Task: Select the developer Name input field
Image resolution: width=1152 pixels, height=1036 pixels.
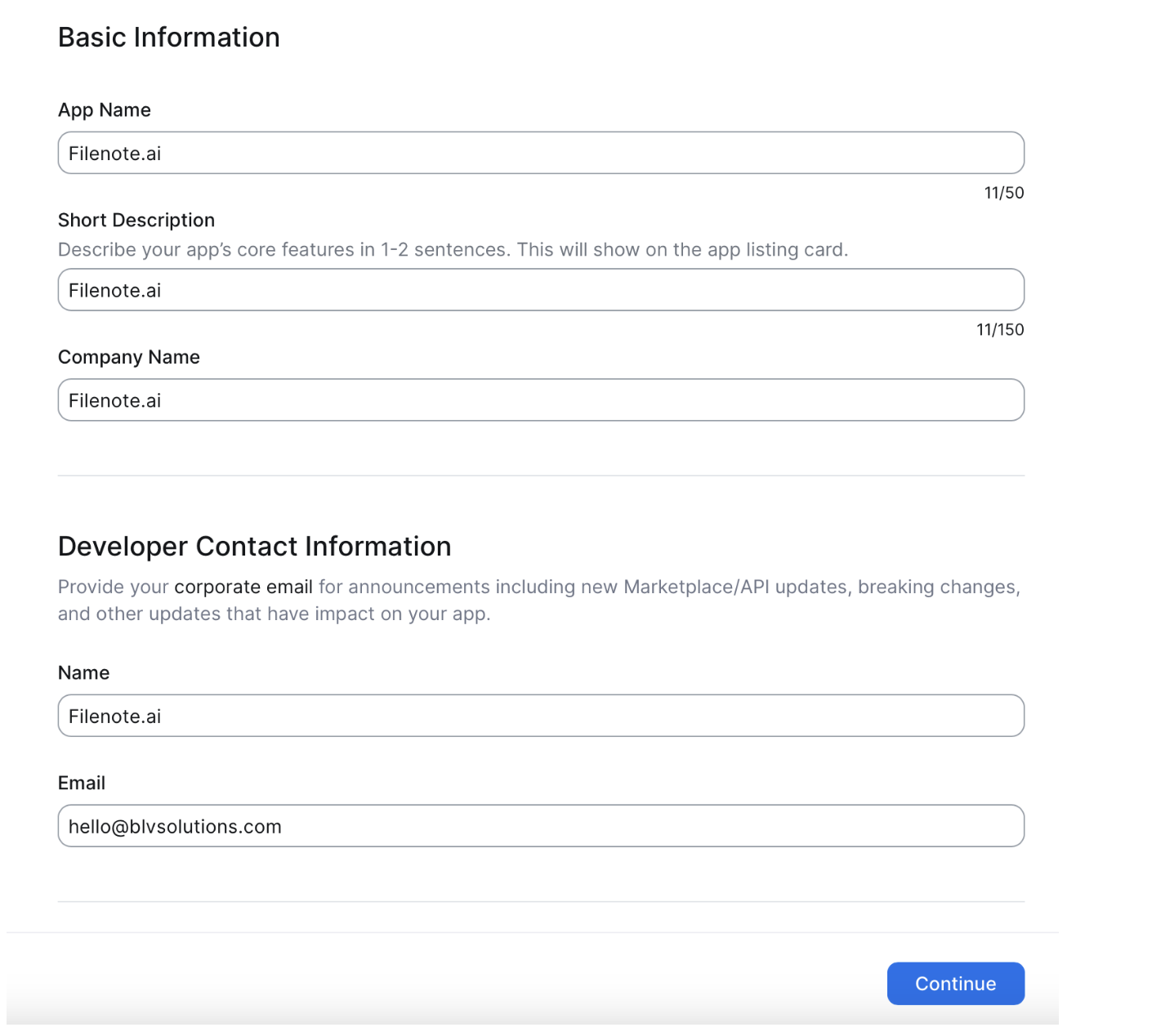Action: [540, 716]
